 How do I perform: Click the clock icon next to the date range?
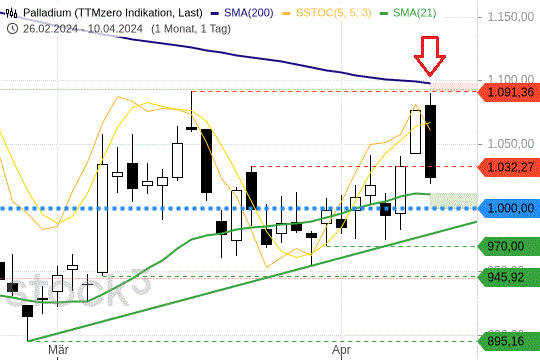coord(12,29)
